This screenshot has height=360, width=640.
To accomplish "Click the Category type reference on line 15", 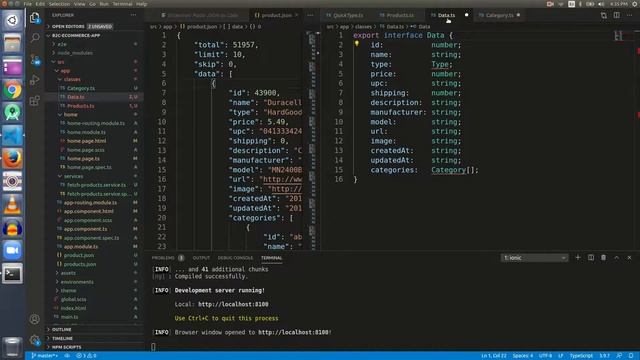I will point(449,170).
